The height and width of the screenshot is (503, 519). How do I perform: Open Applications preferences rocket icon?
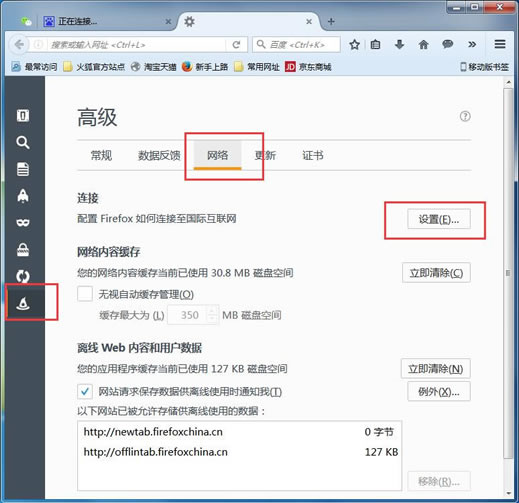[x=23, y=196]
